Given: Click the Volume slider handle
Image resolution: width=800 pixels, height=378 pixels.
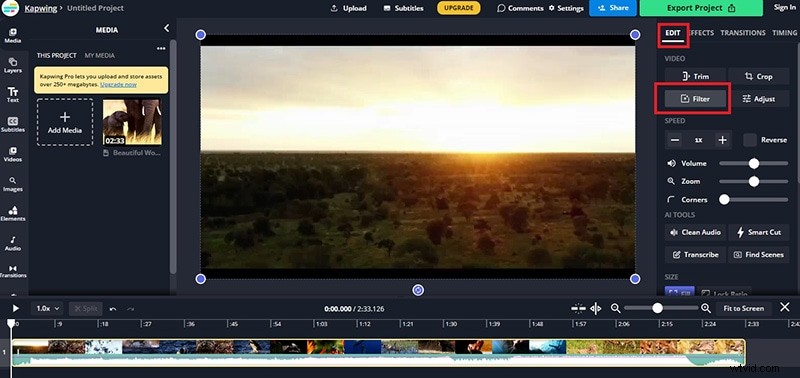Looking at the screenshot, I should (x=754, y=163).
